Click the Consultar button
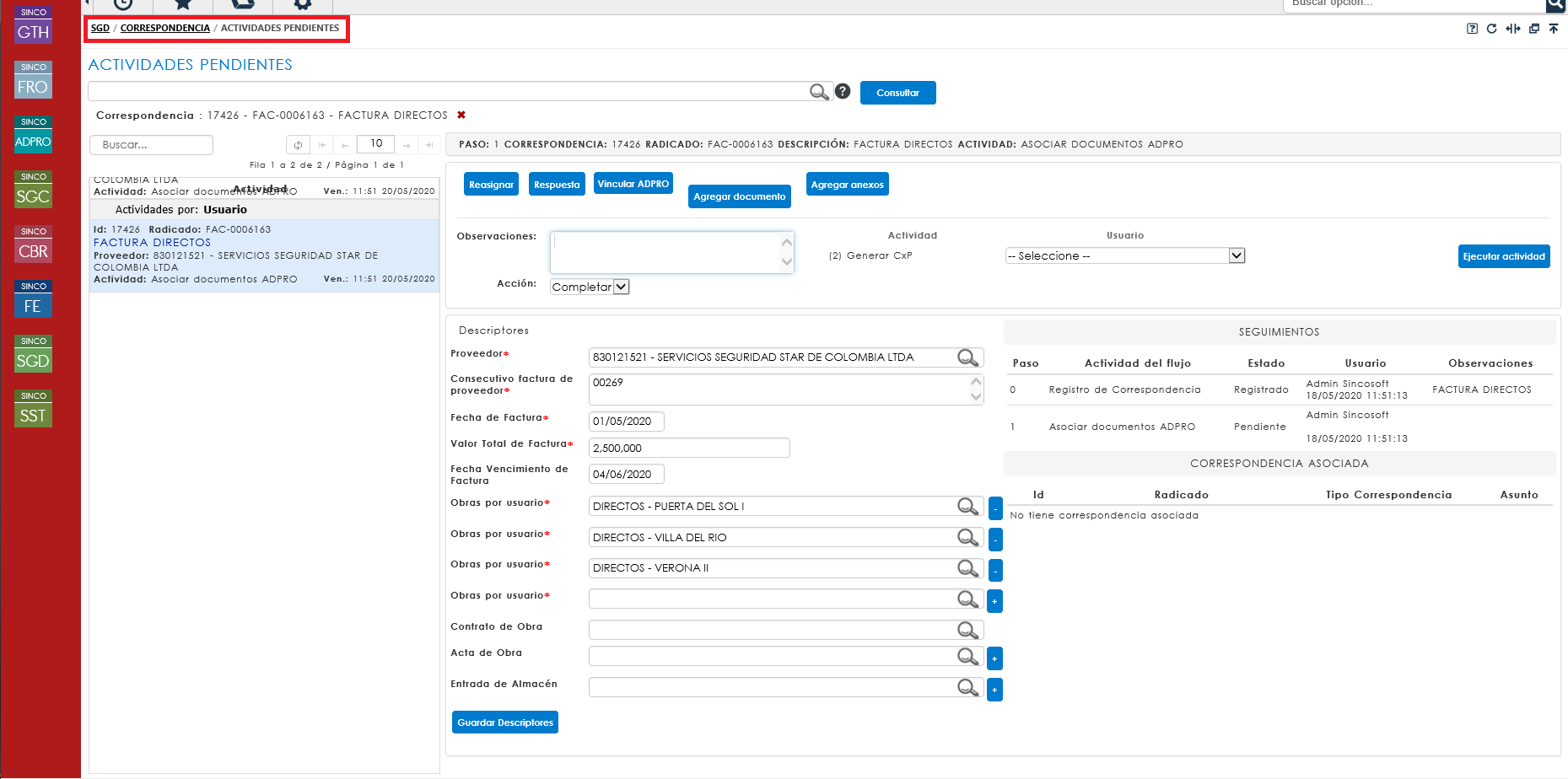 pyautogui.click(x=898, y=93)
